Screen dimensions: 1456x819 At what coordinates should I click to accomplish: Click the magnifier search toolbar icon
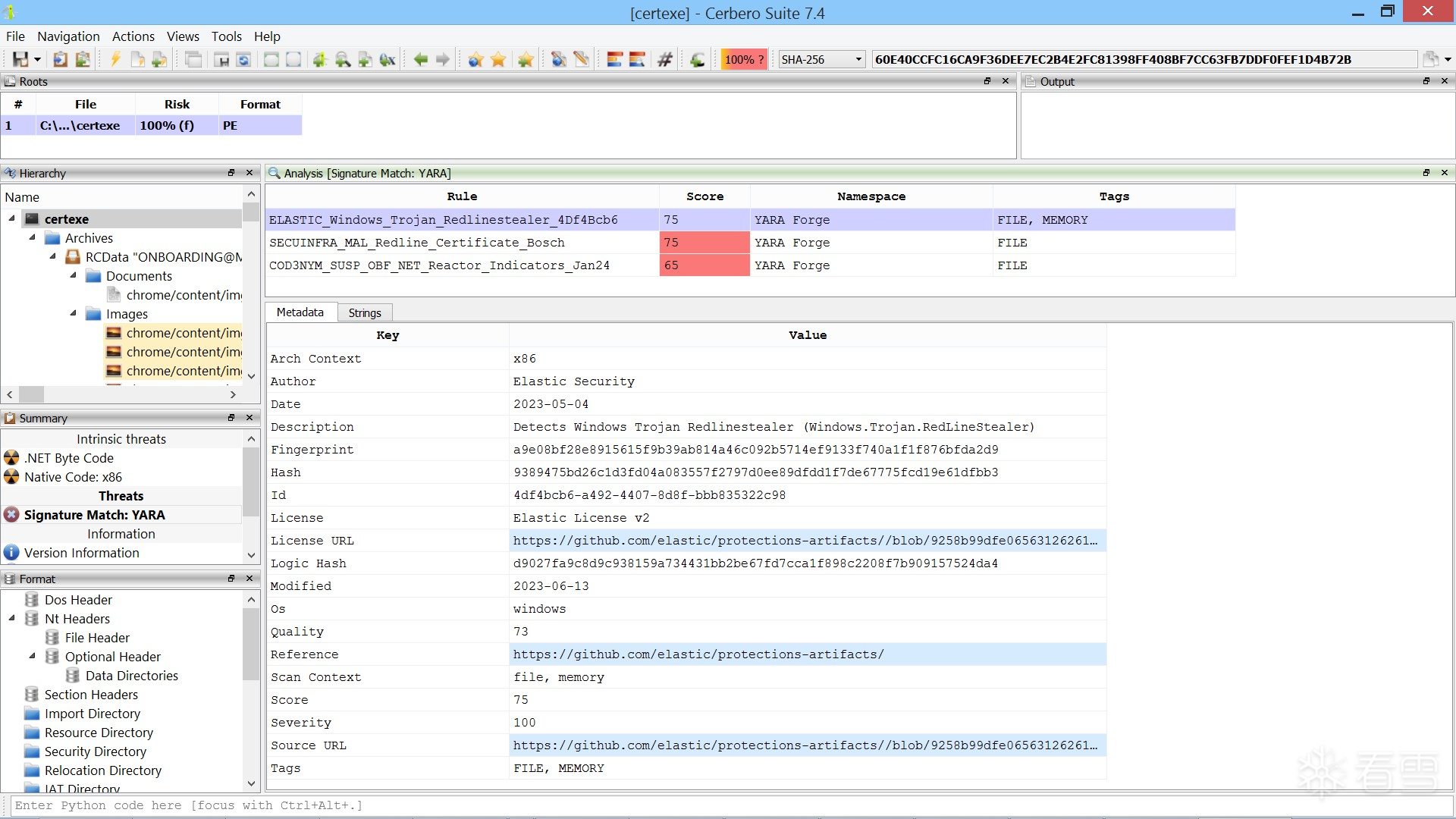[343, 59]
